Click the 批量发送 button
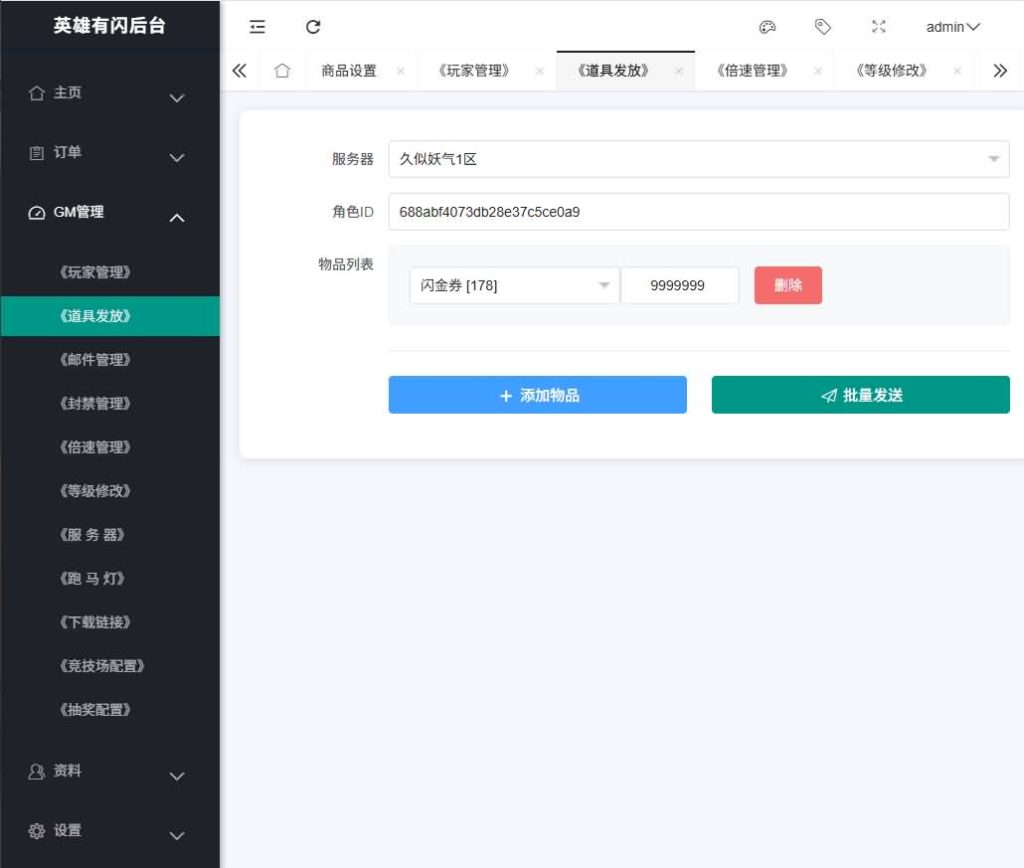Screen dimensions: 1024x868 pyautogui.click(x=860, y=394)
